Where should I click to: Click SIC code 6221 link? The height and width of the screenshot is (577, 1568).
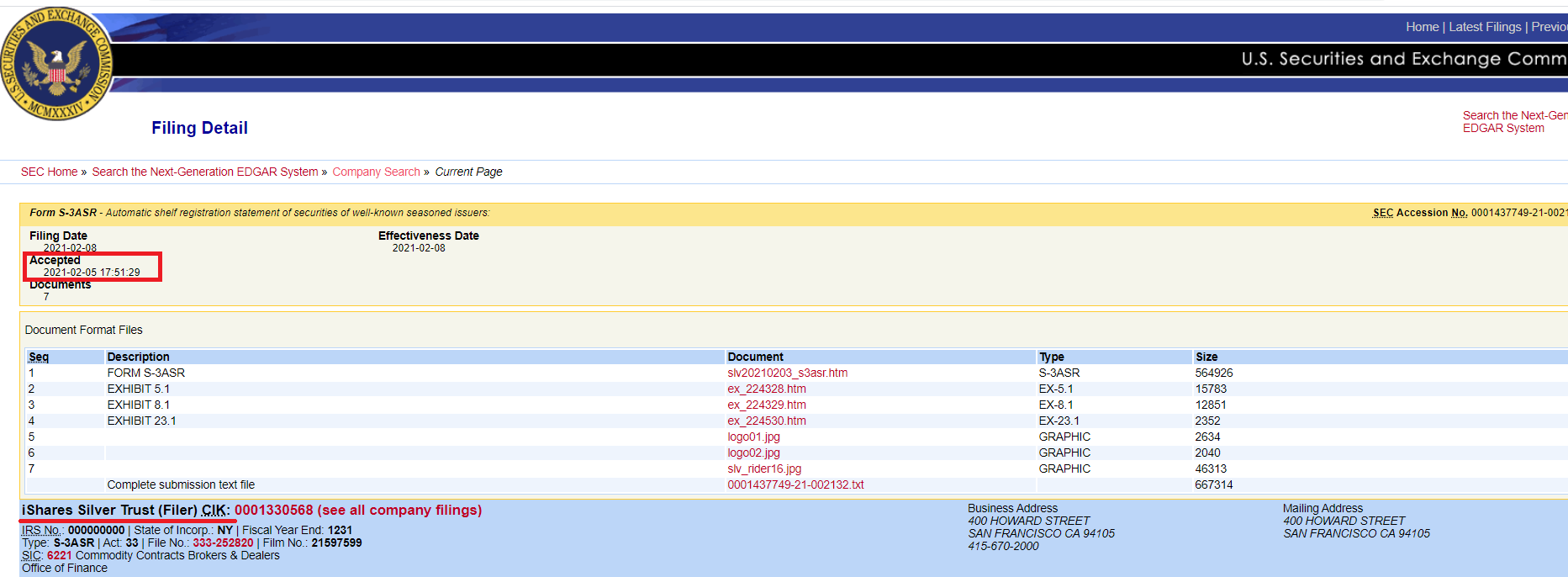tap(59, 555)
